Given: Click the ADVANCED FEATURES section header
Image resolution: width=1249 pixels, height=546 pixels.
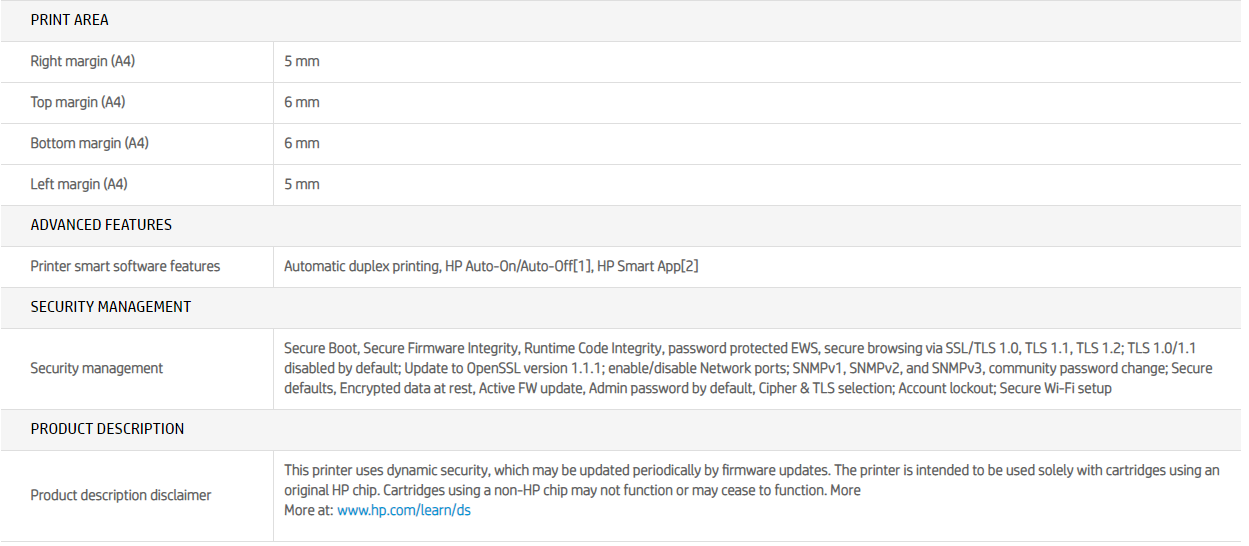Looking at the screenshot, I should (x=101, y=225).
